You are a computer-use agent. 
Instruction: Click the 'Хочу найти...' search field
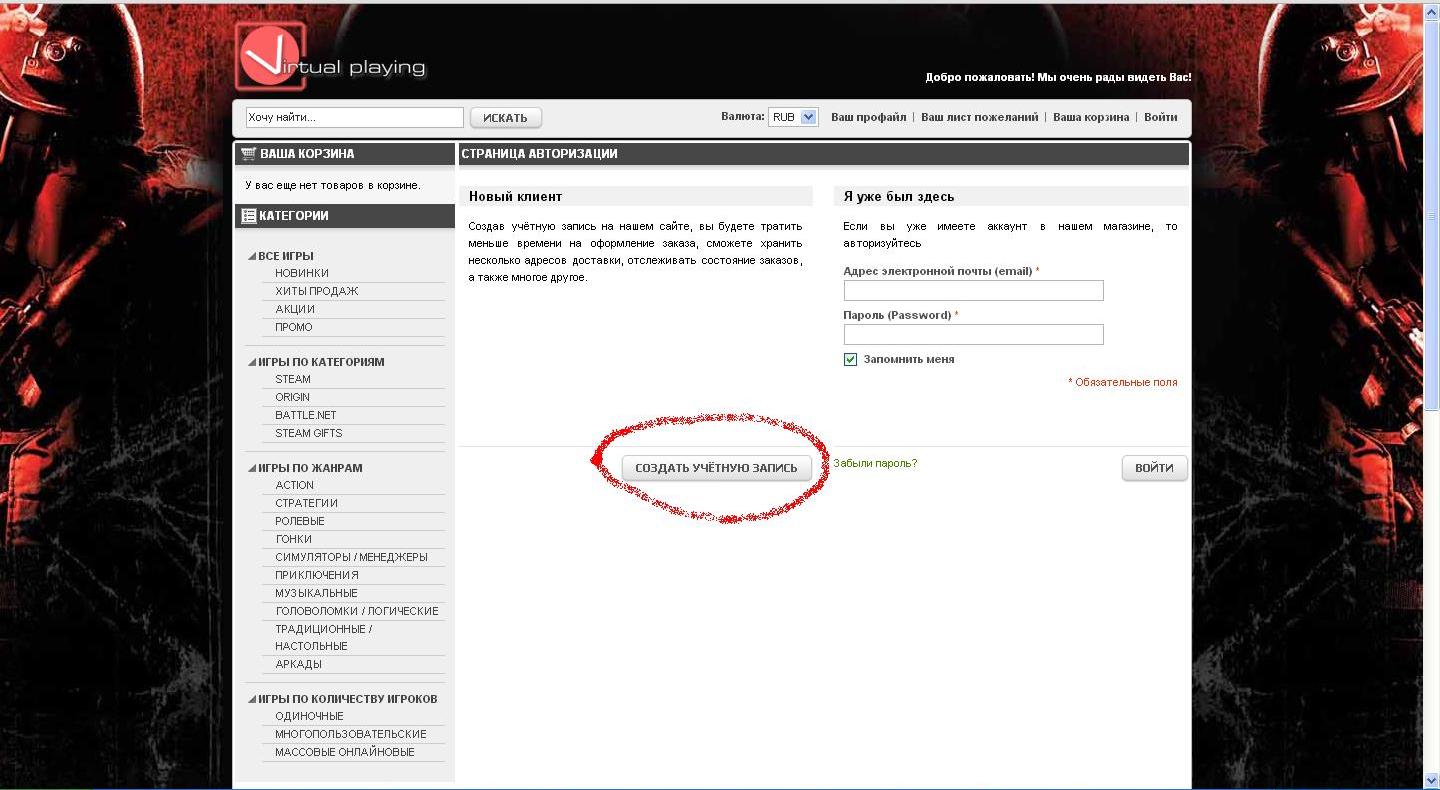(354, 117)
